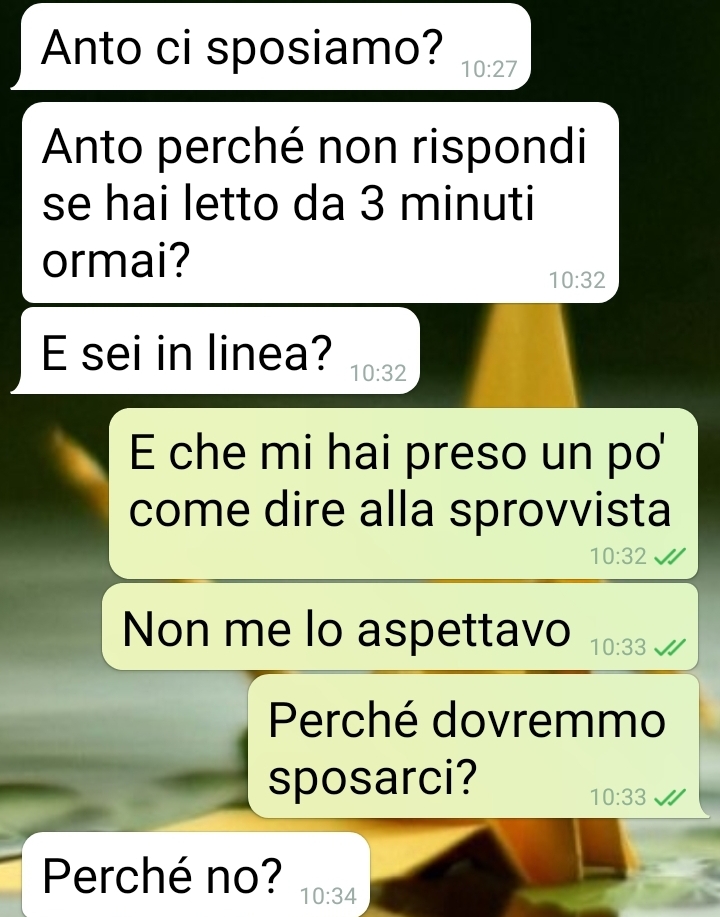Click the 10:32 timestamp under "ormai?"
This screenshot has width=720, height=917.
click(577, 281)
